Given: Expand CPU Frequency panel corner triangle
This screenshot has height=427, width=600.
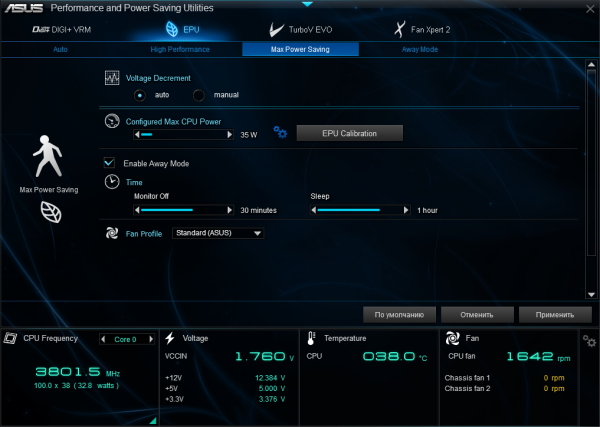Looking at the screenshot, I should (153, 420).
